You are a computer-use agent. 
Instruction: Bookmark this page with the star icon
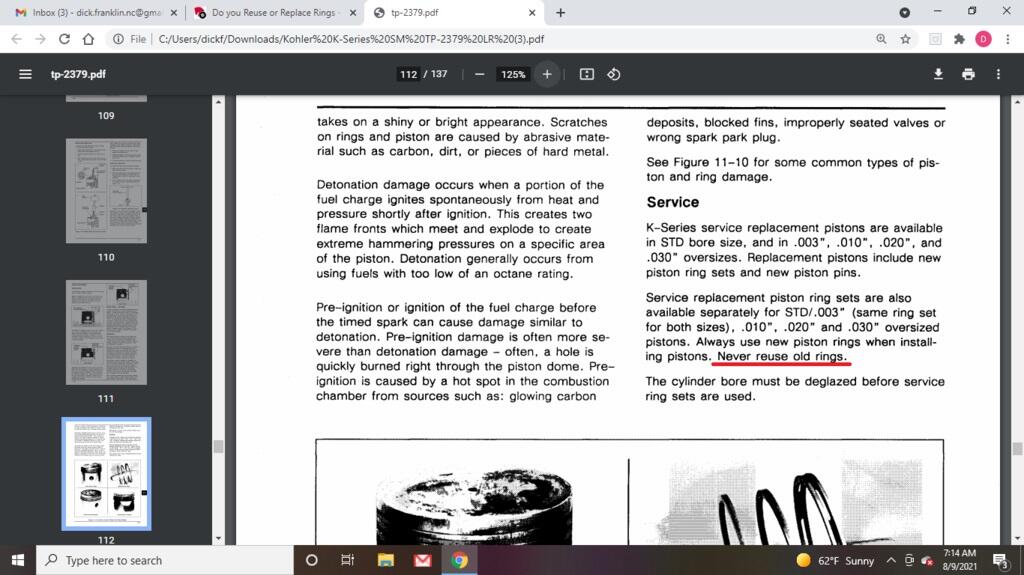[905, 39]
